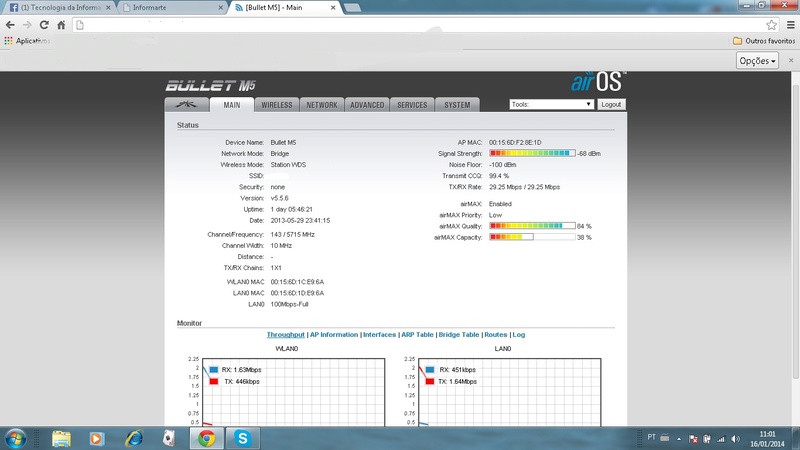The height and width of the screenshot is (450, 800).
Task: Show hidden system tray icons
Action: tap(679, 439)
